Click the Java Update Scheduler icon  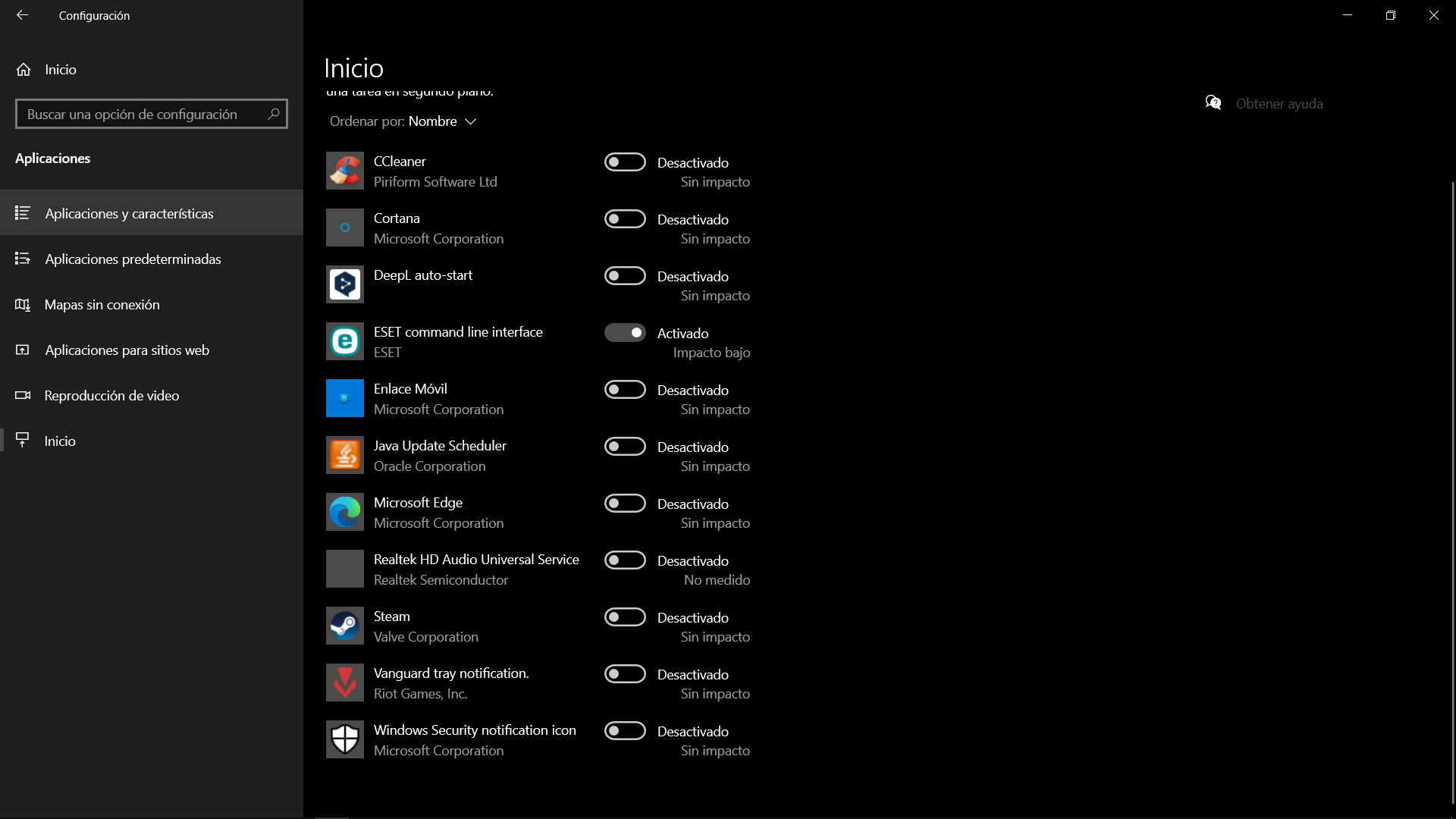click(345, 455)
